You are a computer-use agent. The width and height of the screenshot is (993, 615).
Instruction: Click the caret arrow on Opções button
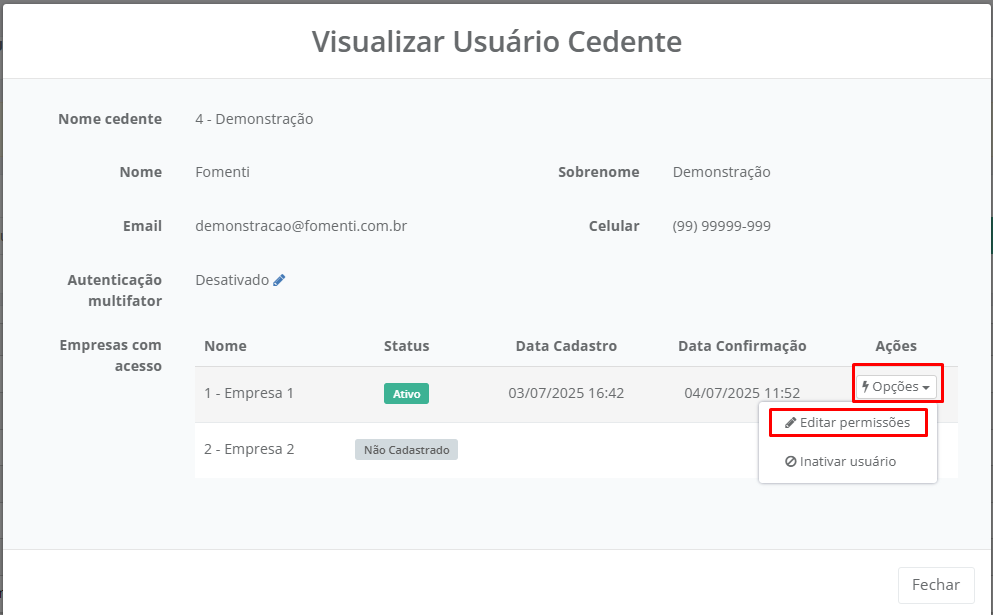(x=926, y=388)
